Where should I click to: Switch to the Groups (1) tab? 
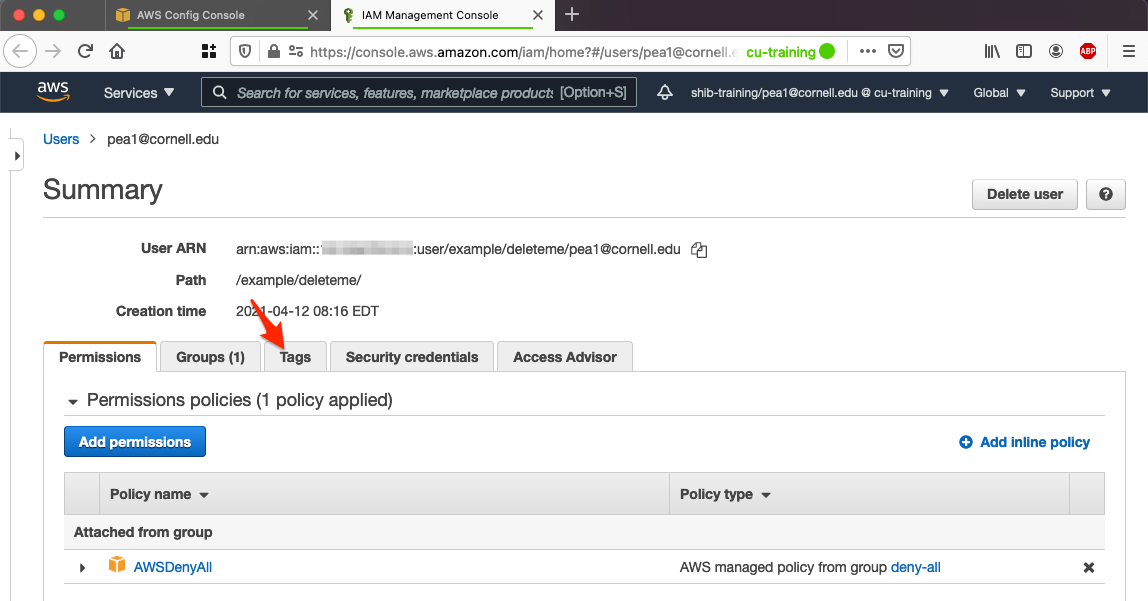pyautogui.click(x=210, y=357)
